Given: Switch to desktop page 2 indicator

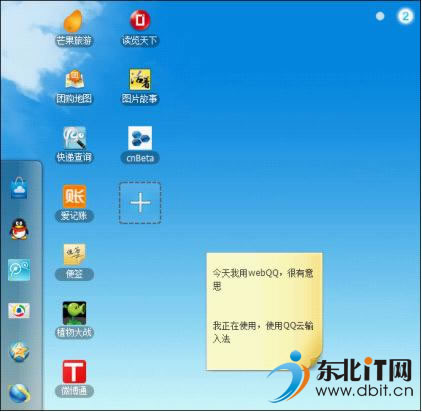Looking at the screenshot, I should [405, 16].
